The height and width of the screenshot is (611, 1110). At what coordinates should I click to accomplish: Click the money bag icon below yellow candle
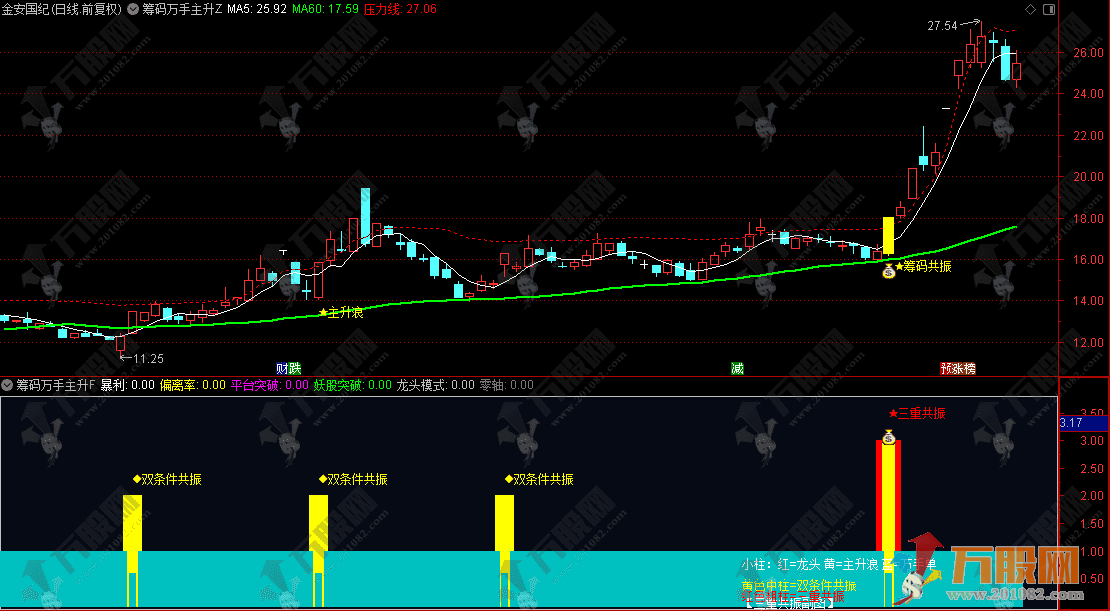(x=887, y=270)
